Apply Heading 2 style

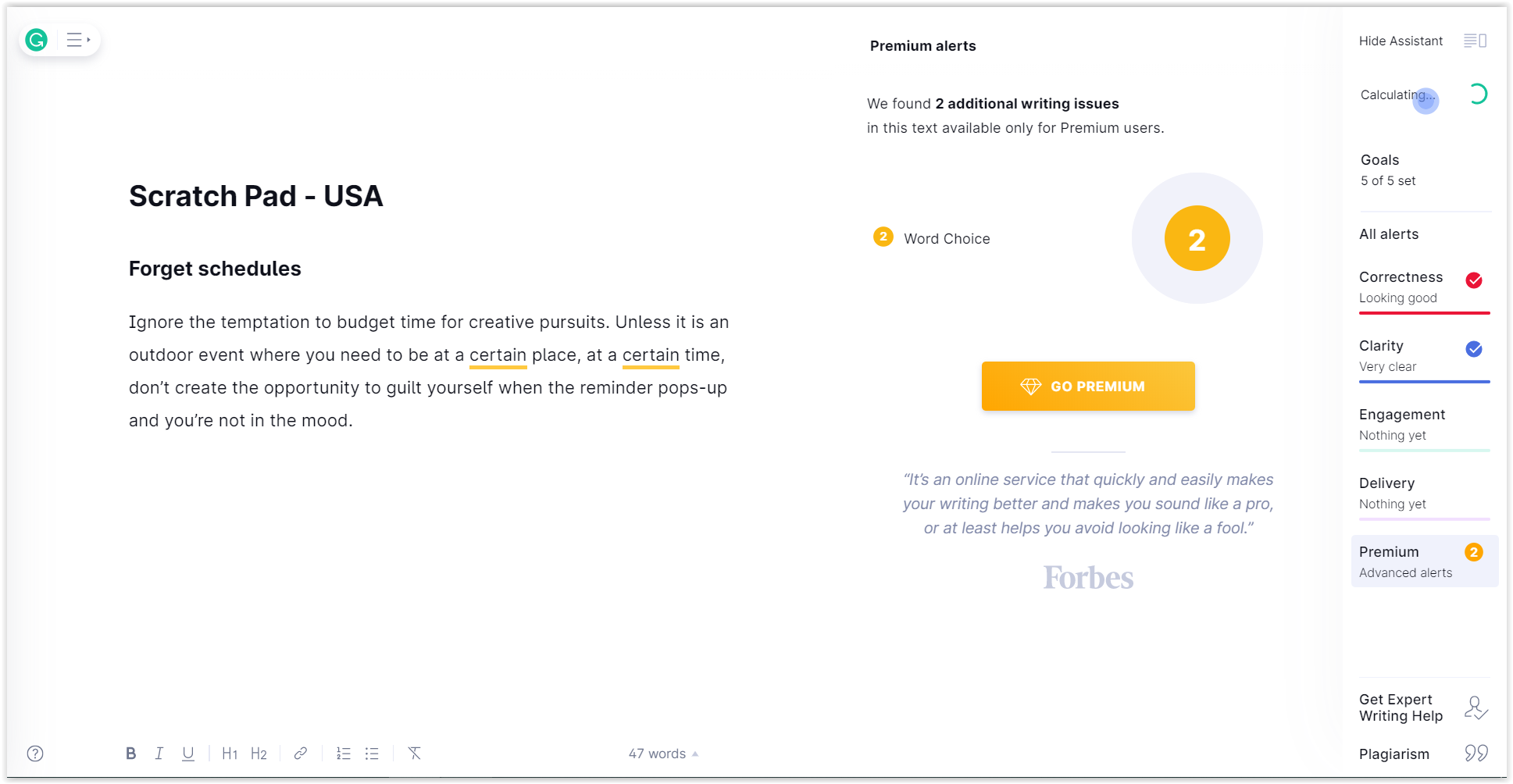pos(259,754)
